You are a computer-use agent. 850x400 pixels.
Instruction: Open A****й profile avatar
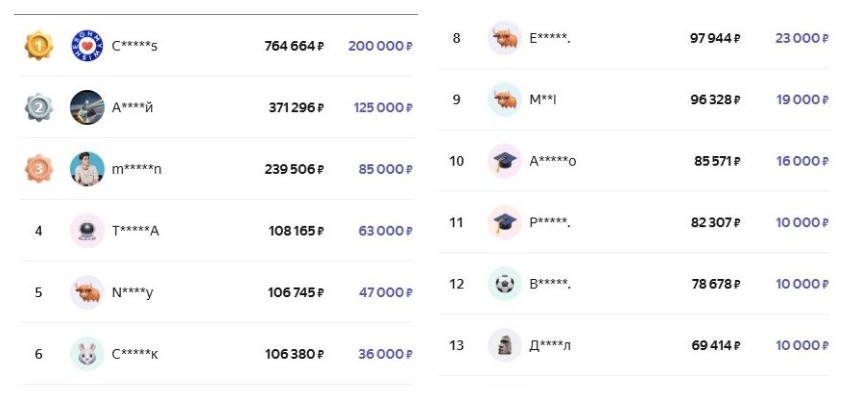pyautogui.click(x=87, y=107)
